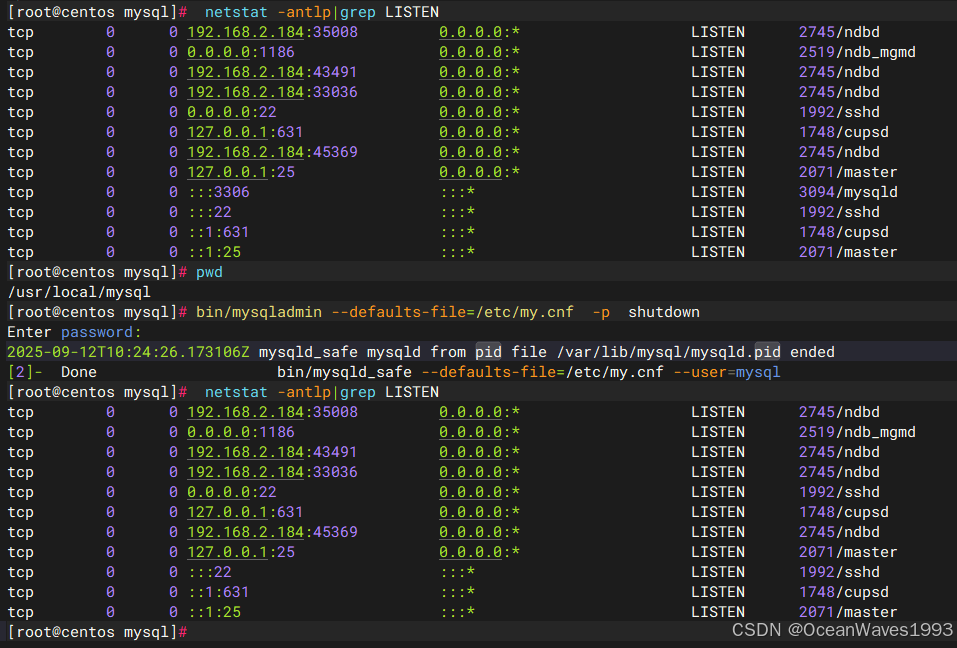
Task: Click the word ended in the log line
Action: pyautogui.click(x=812, y=352)
